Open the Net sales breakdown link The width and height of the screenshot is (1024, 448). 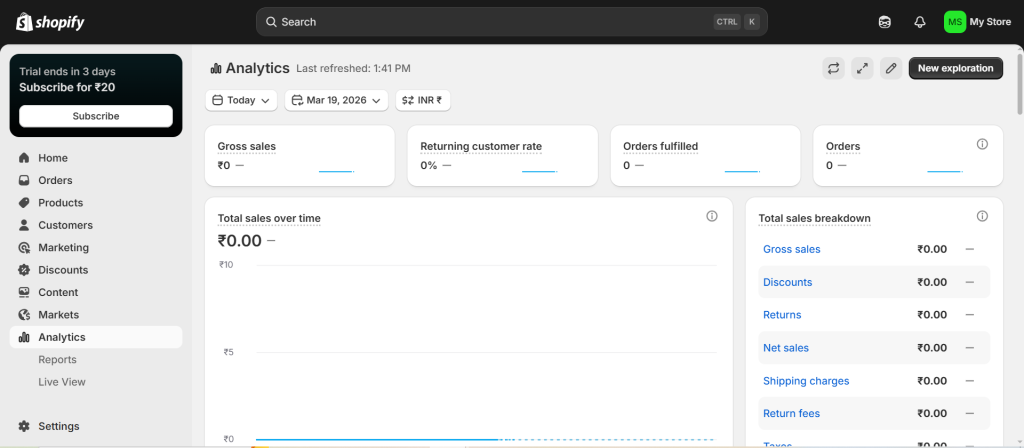pos(785,348)
